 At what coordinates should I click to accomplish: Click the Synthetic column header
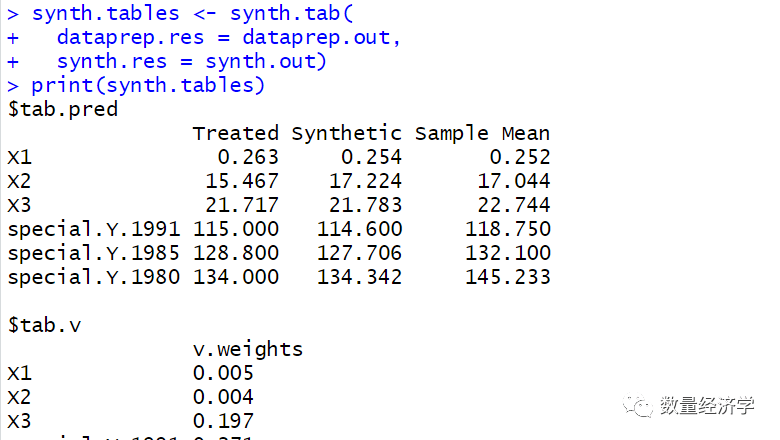[x=347, y=133]
